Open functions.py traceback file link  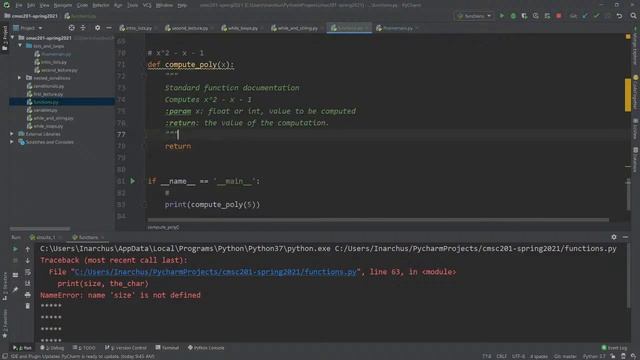pos(216,272)
